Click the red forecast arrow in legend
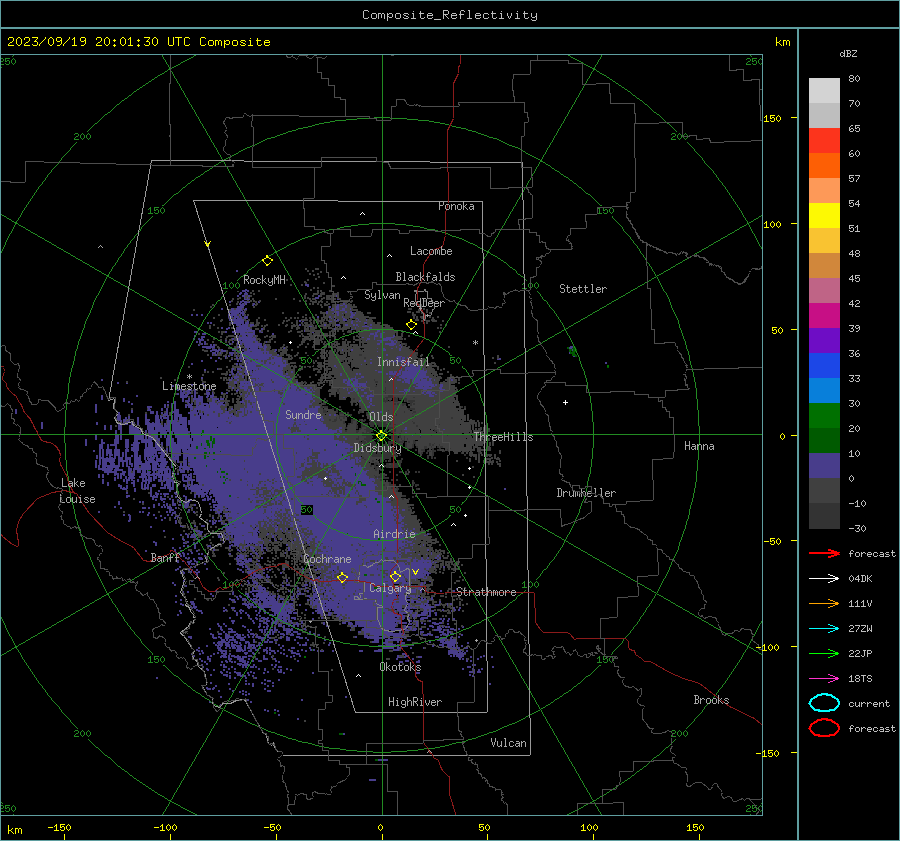Image resolution: width=900 pixels, height=841 pixels. click(824, 553)
